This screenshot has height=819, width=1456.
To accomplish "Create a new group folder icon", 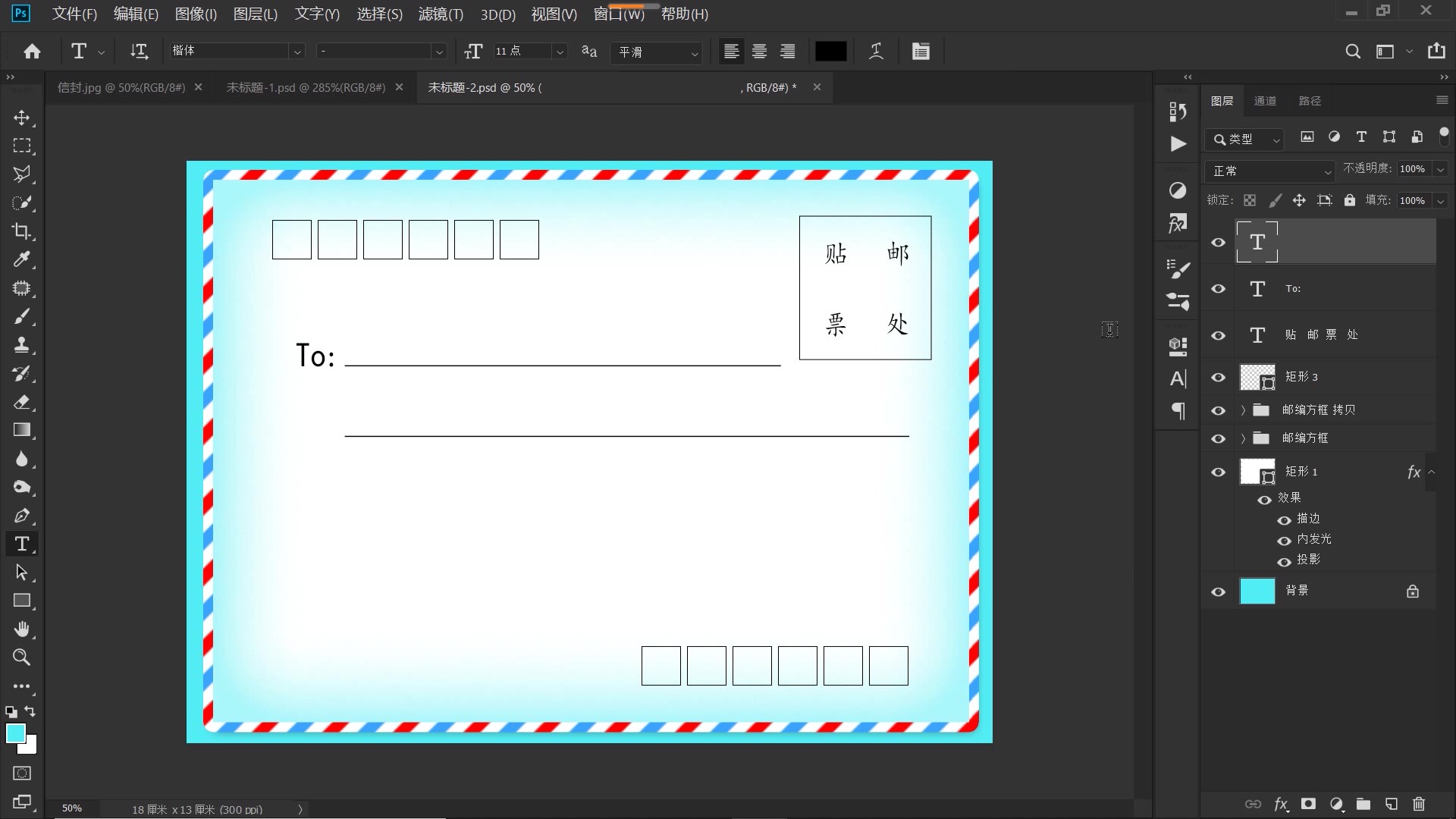I will (x=1363, y=804).
